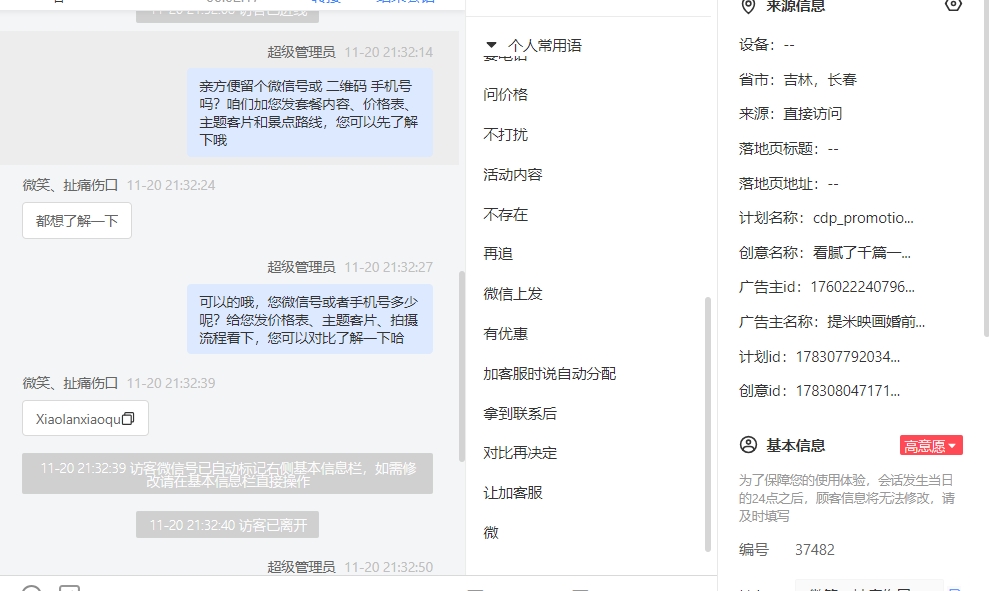
Task: Click the location pin icon next to 来源信息
Action: 748,6
